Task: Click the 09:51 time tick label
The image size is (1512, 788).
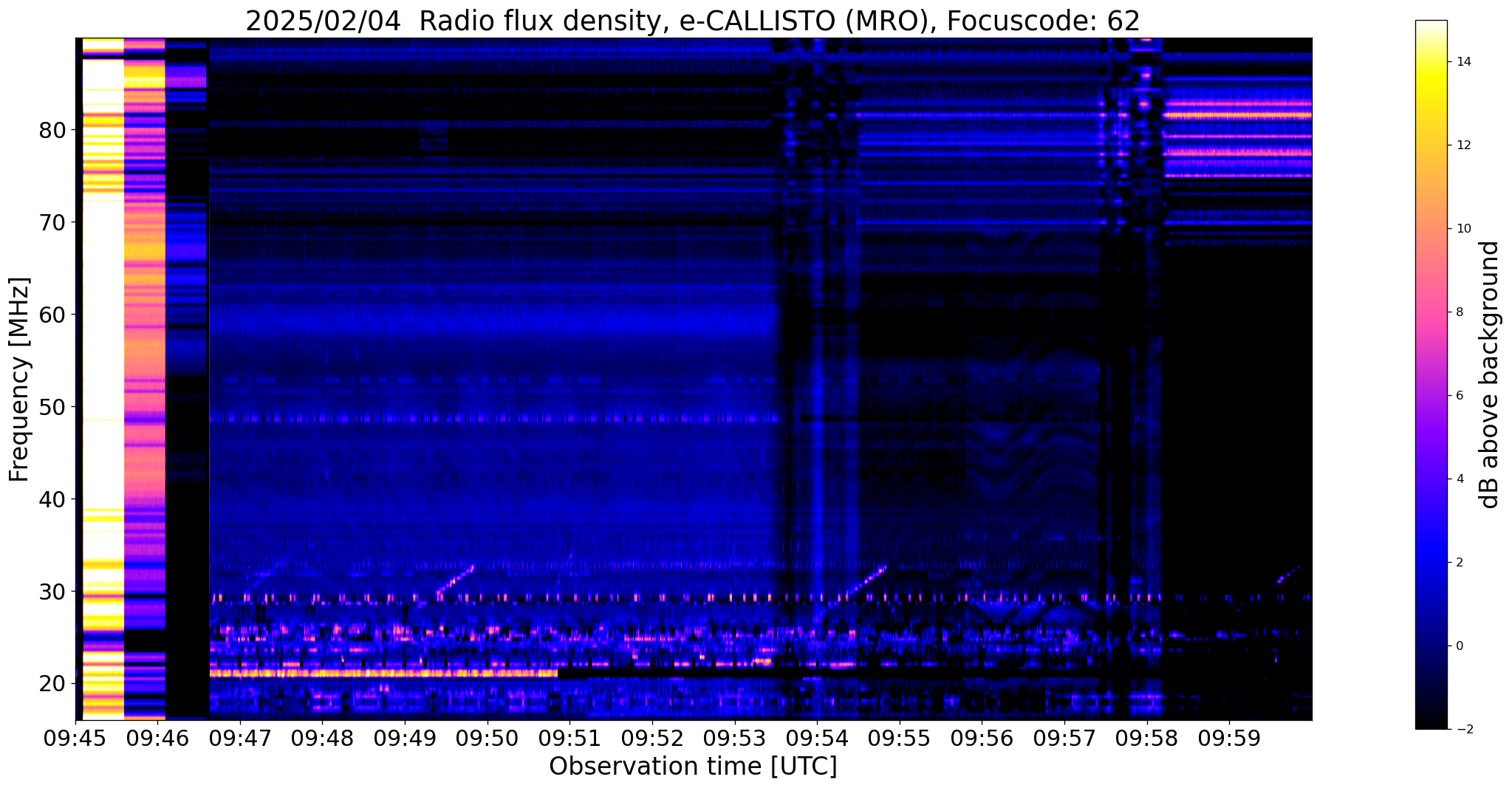Action: point(569,738)
